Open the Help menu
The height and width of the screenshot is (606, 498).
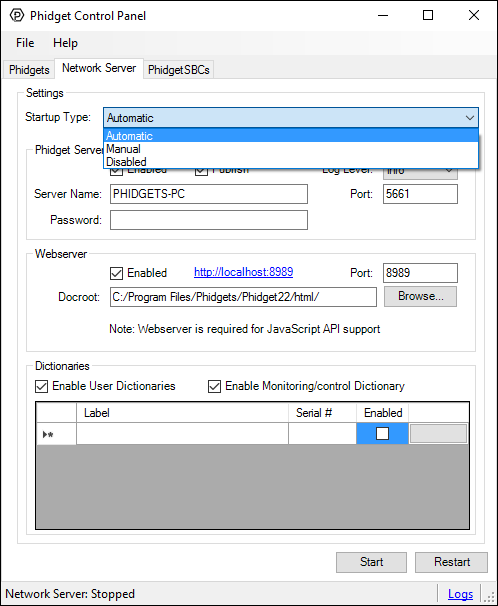[65, 43]
